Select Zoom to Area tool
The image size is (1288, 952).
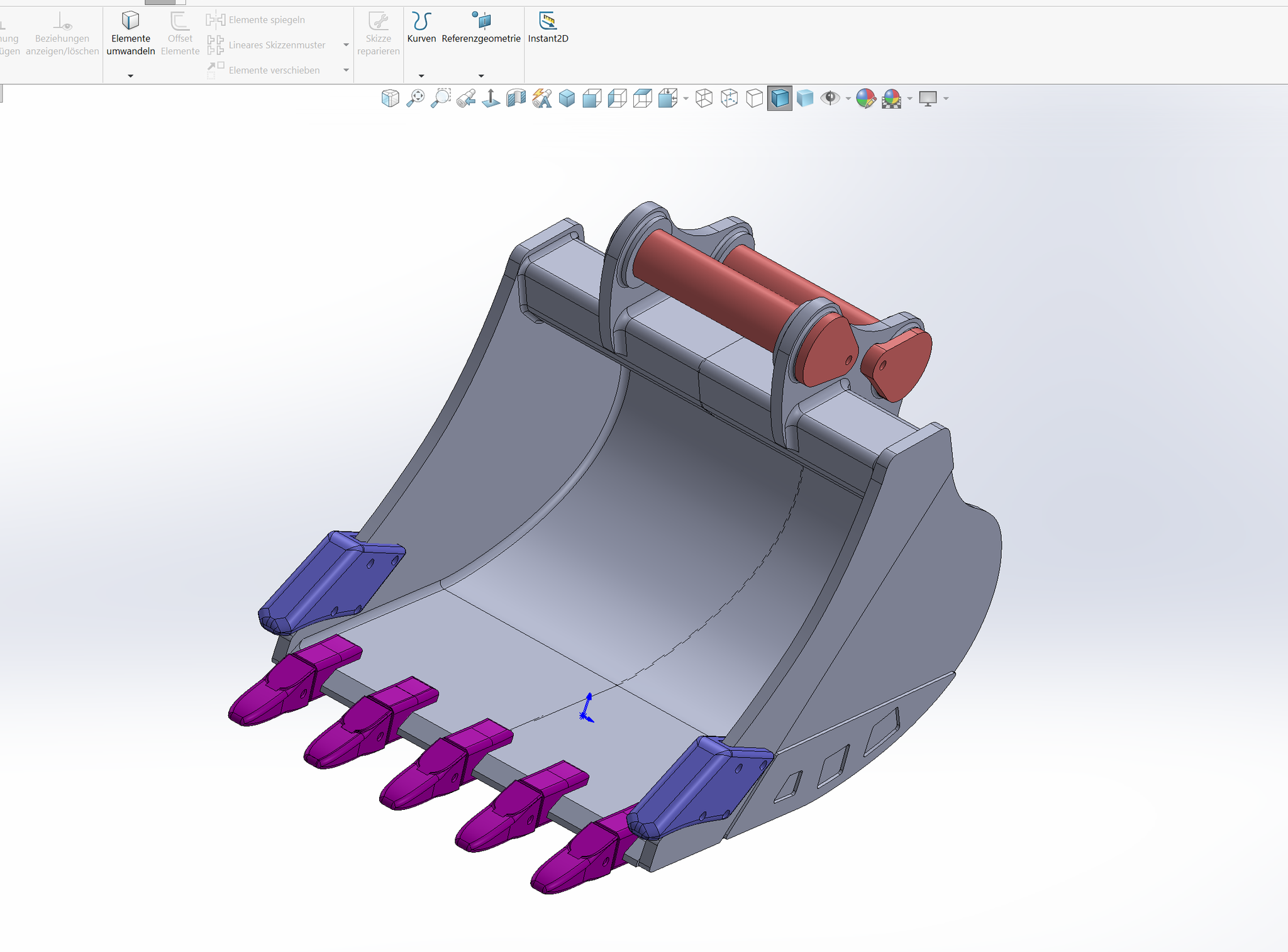(441, 98)
